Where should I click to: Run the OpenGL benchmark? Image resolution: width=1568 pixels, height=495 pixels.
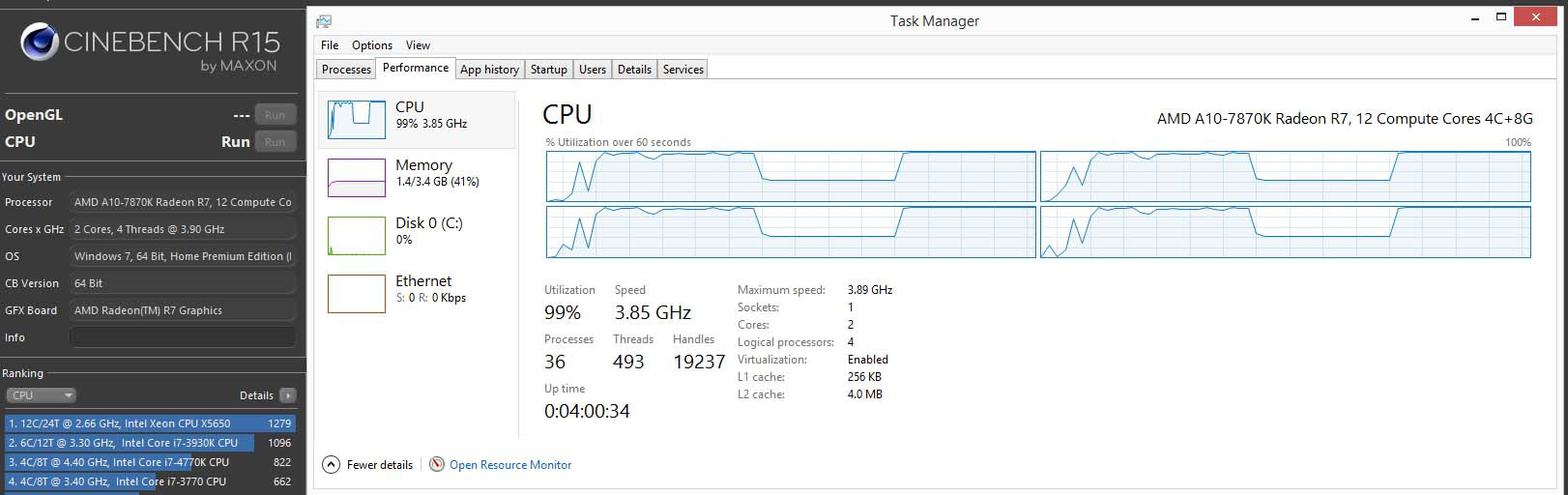click(275, 115)
